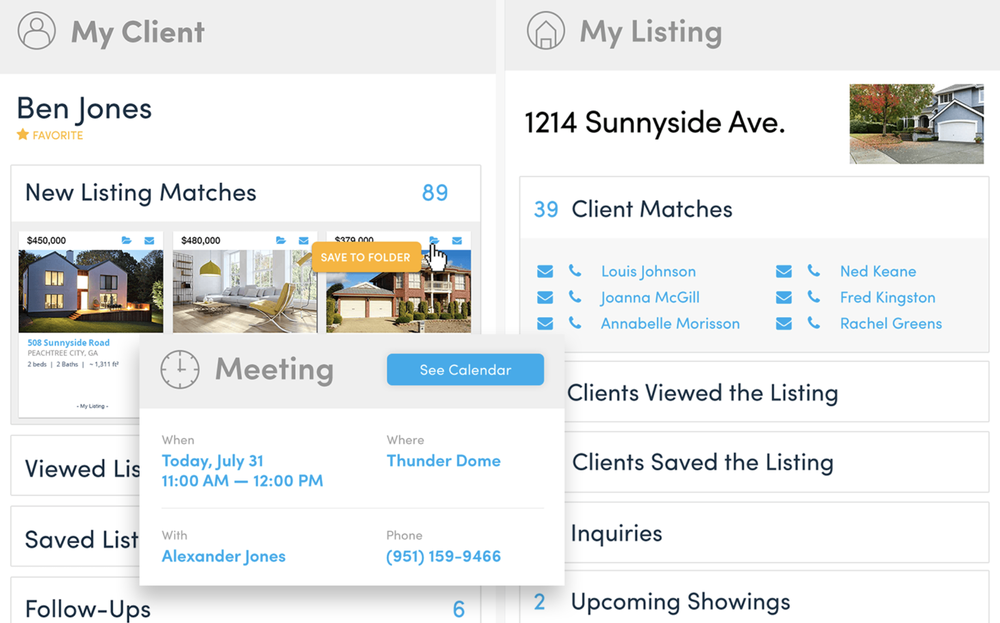Click the email icon beside Louis Johnson
The width and height of the screenshot is (1000, 623).
(x=545, y=271)
